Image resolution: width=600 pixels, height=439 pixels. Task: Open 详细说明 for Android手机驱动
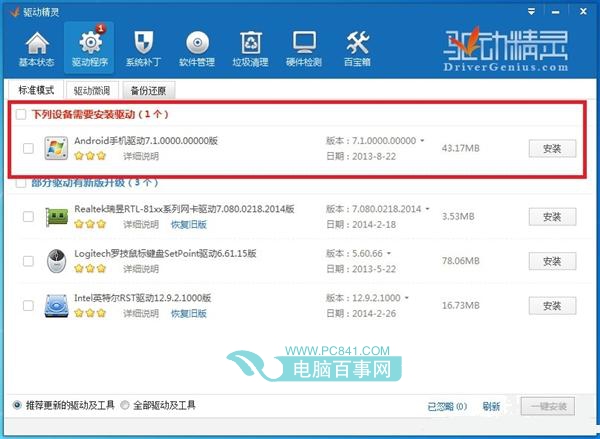click(x=141, y=156)
